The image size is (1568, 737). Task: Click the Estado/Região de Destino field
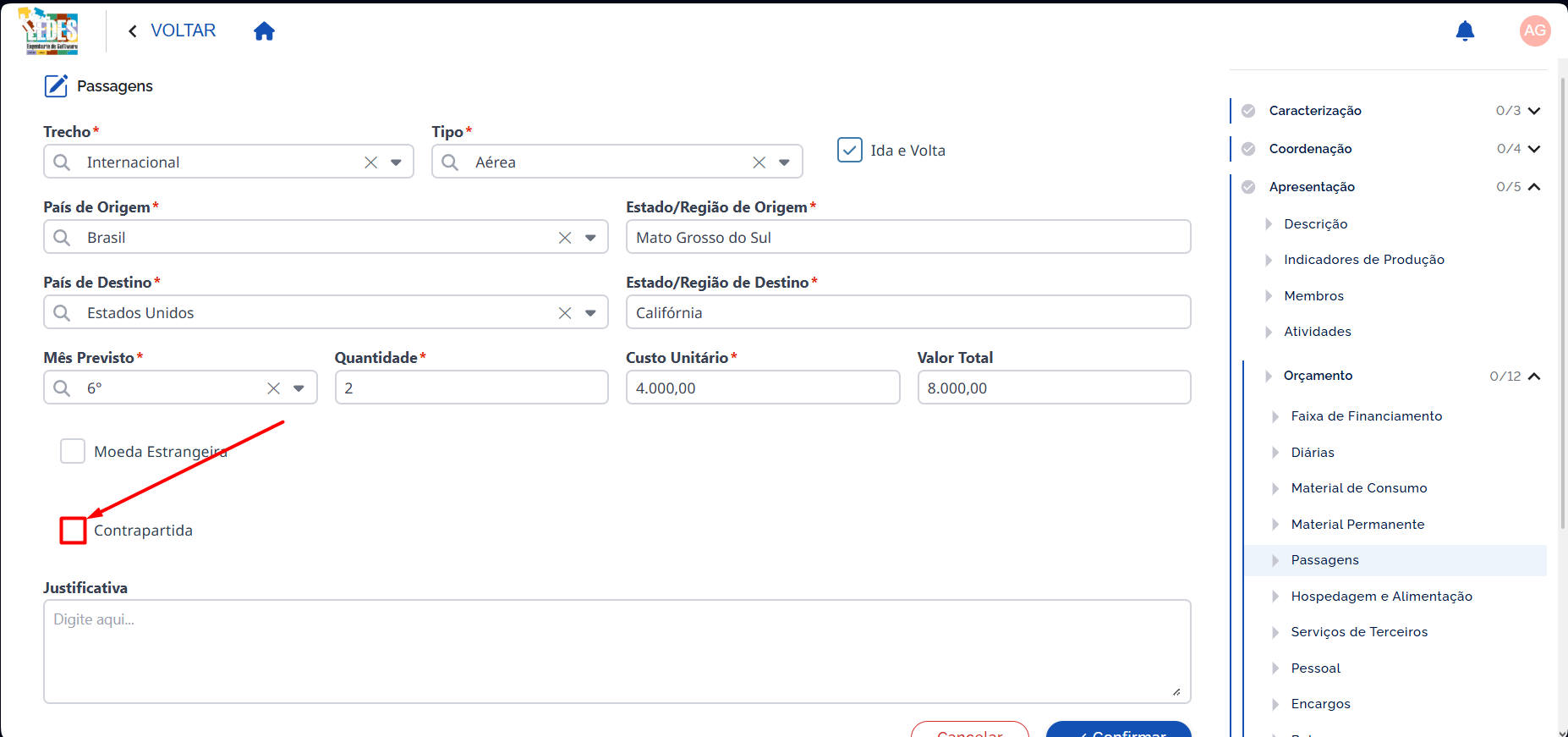click(x=908, y=312)
